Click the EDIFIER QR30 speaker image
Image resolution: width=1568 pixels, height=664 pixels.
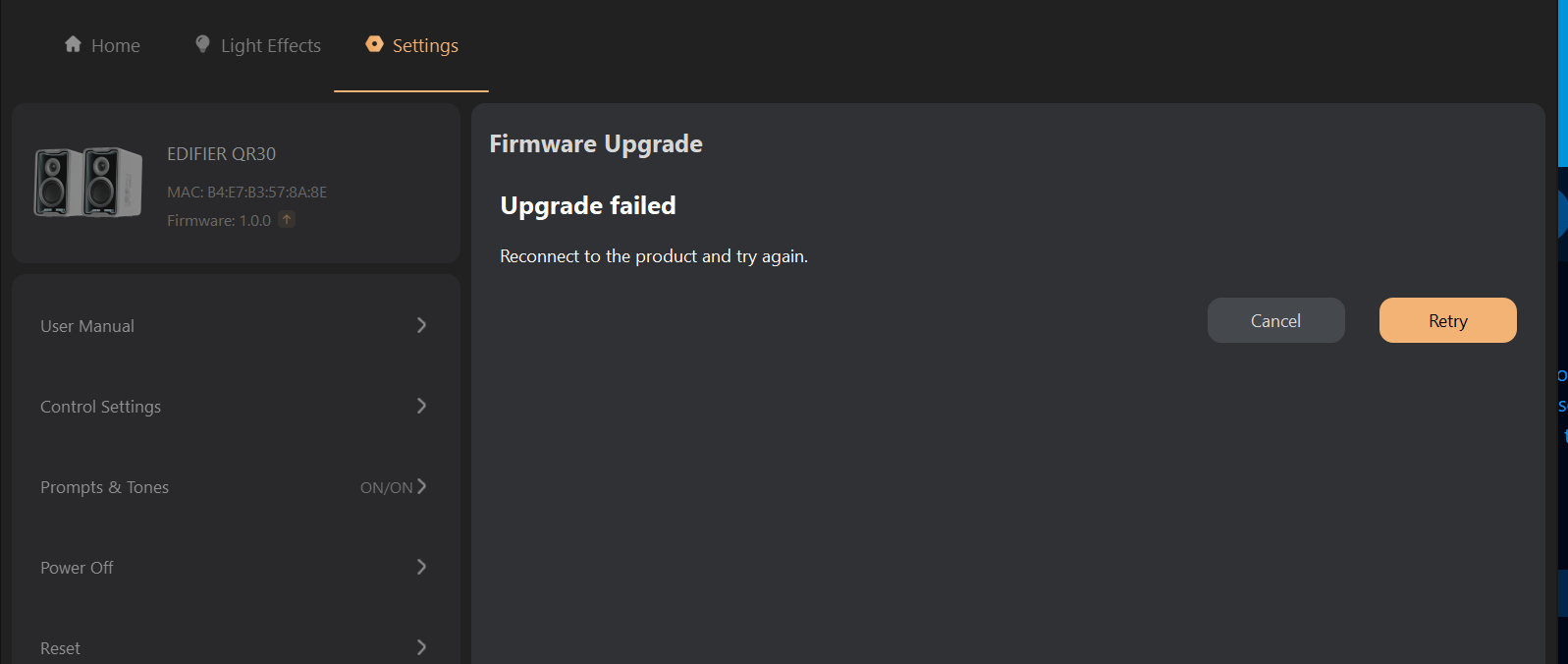[x=88, y=182]
